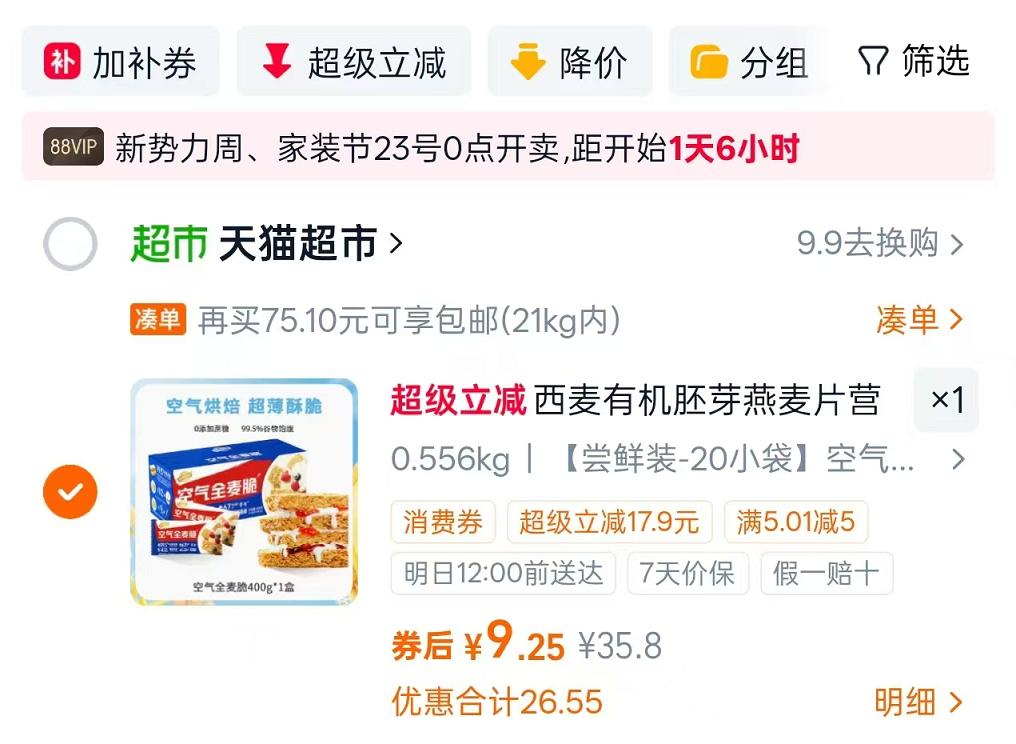Tap the green 超市 logo label
1016x744 pixels.
point(168,244)
